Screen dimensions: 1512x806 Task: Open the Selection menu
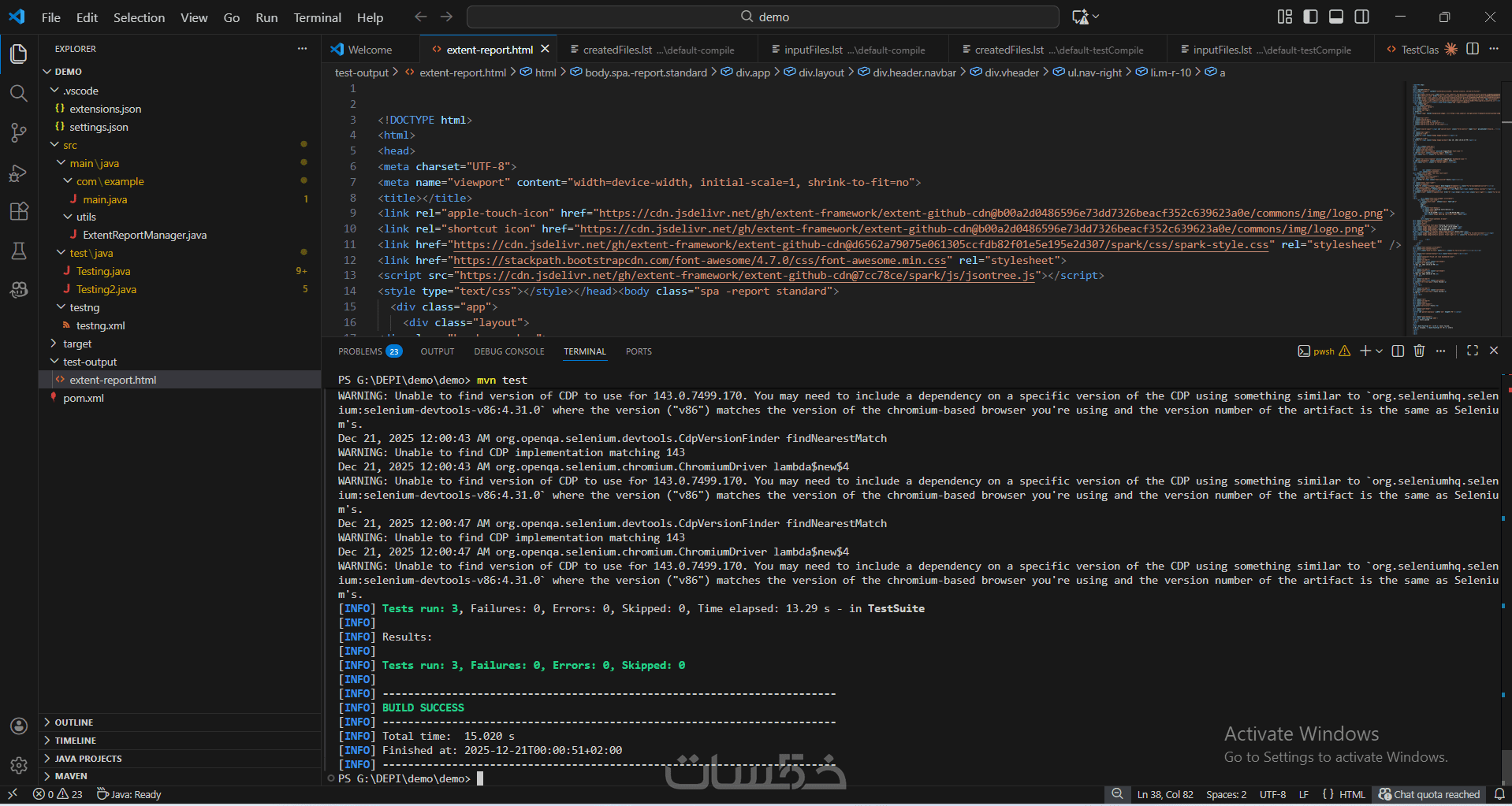pyautogui.click(x=139, y=17)
